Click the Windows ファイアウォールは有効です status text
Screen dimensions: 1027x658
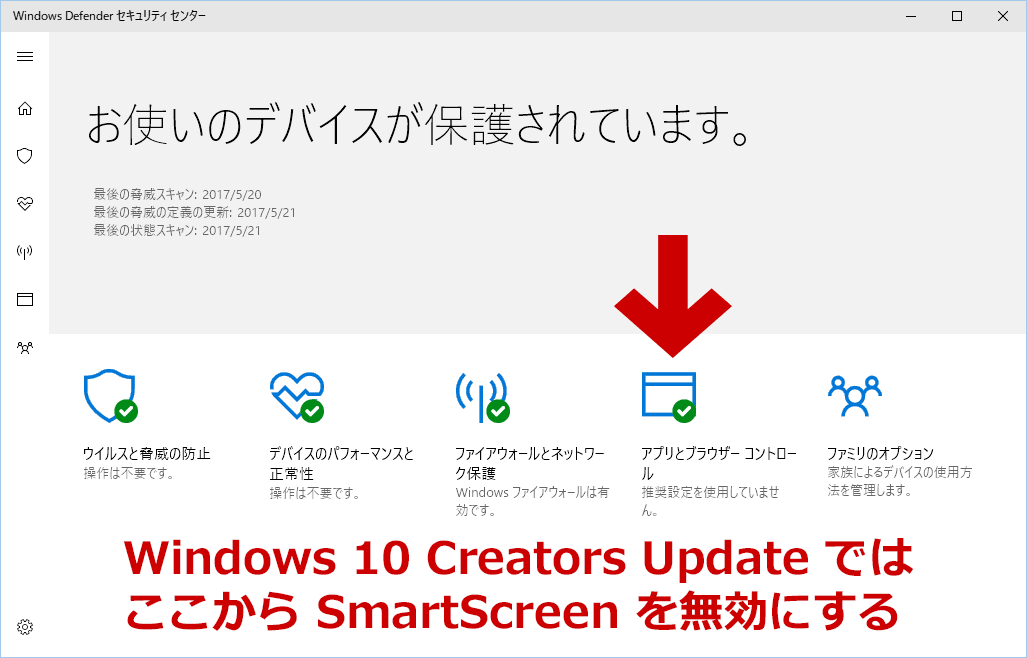pyautogui.click(x=532, y=501)
